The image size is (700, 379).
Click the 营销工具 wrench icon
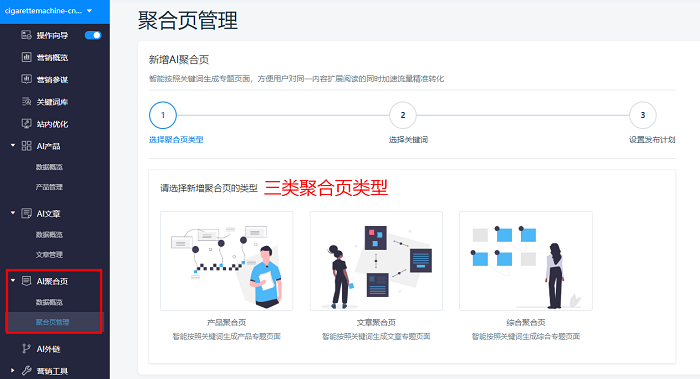(x=26, y=371)
